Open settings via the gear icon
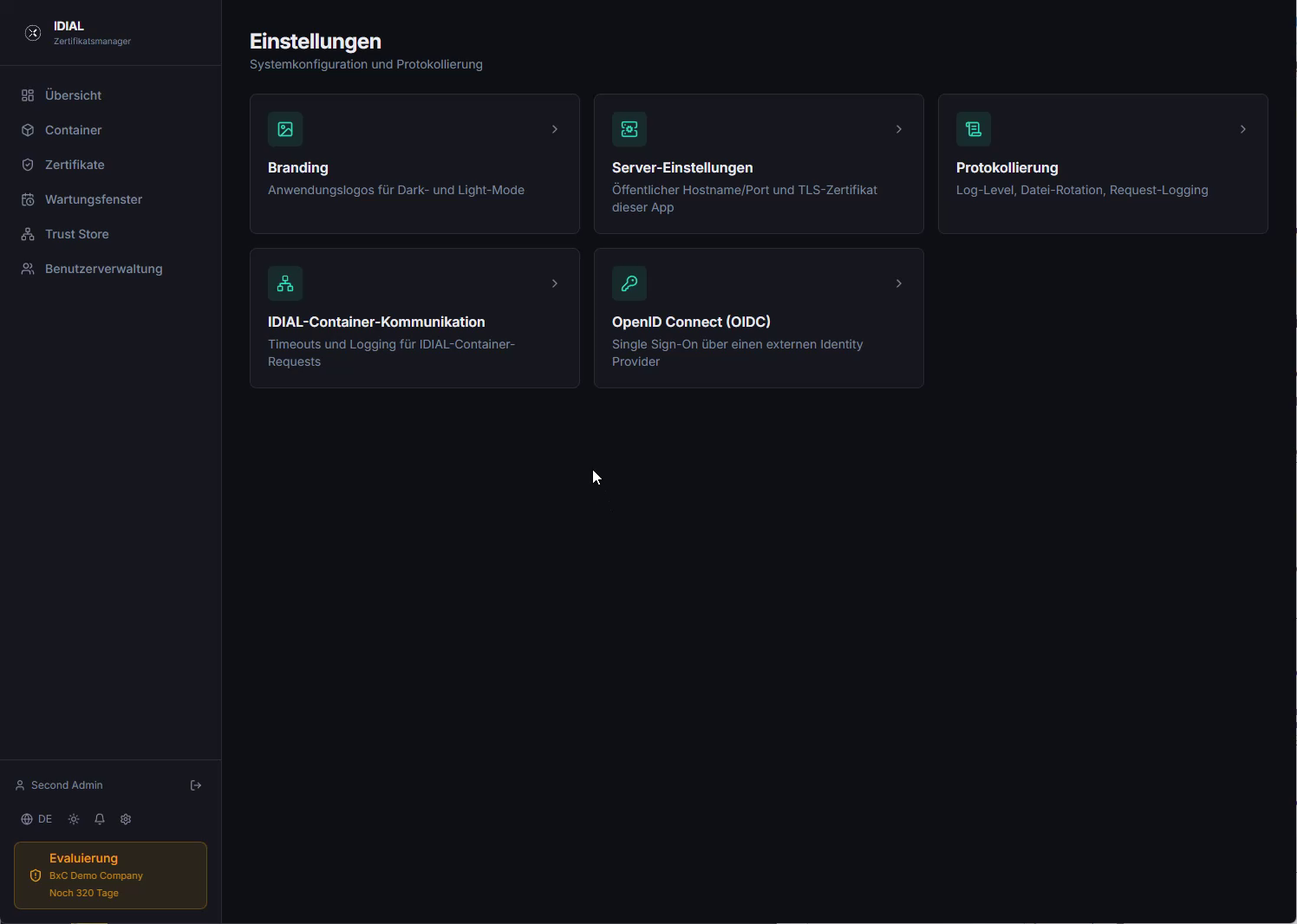 (x=126, y=819)
